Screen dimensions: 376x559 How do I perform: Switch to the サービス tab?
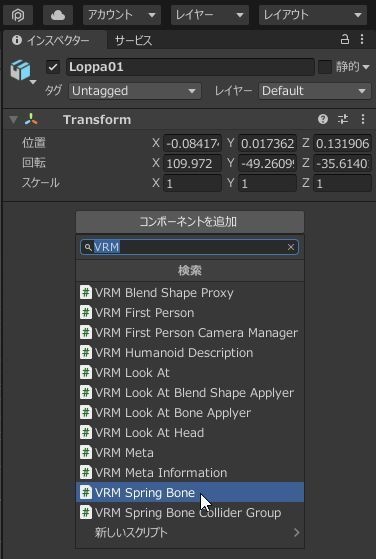tap(133, 41)
